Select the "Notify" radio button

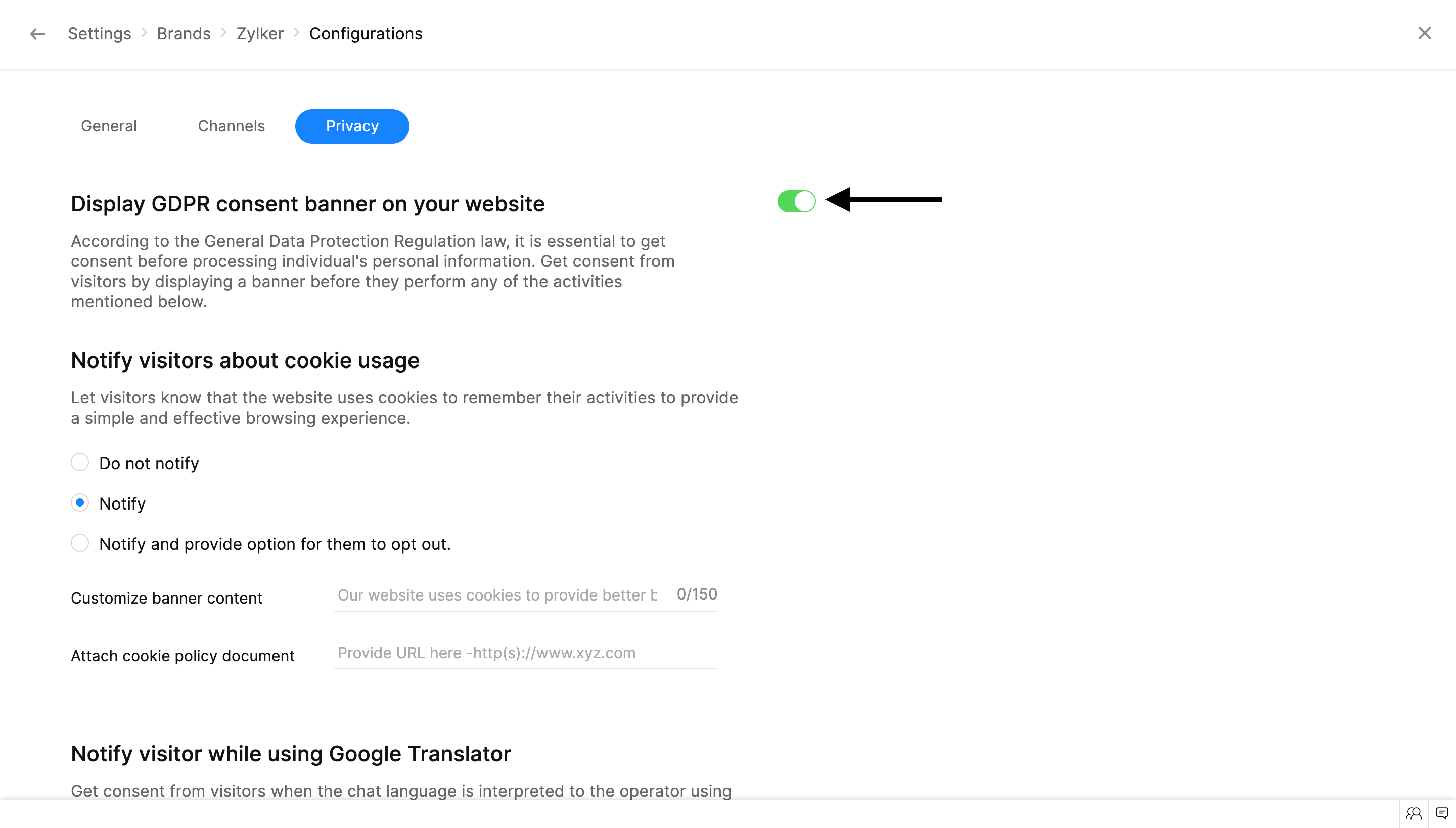pos(80,502)
